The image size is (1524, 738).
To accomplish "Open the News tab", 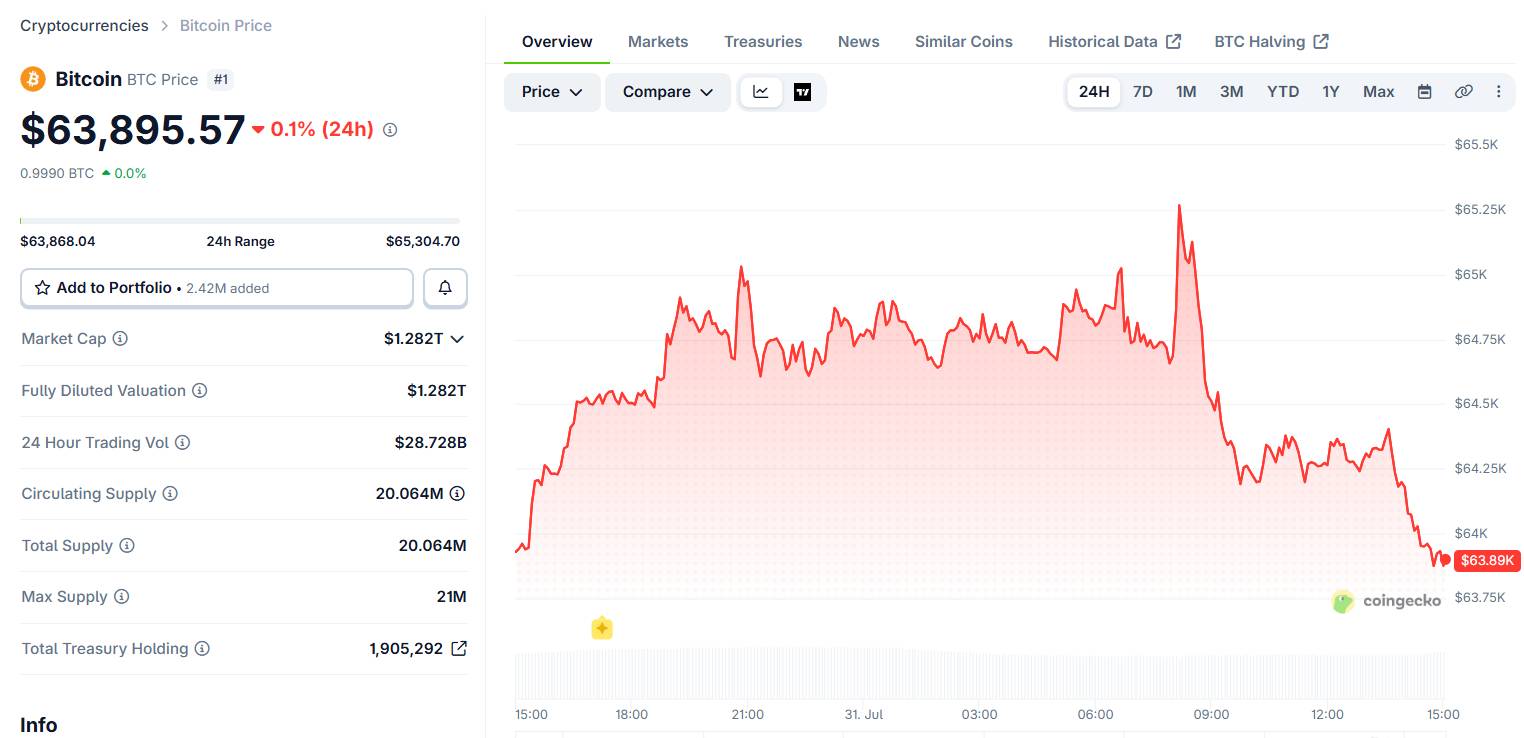I will [x=859, y=42].
